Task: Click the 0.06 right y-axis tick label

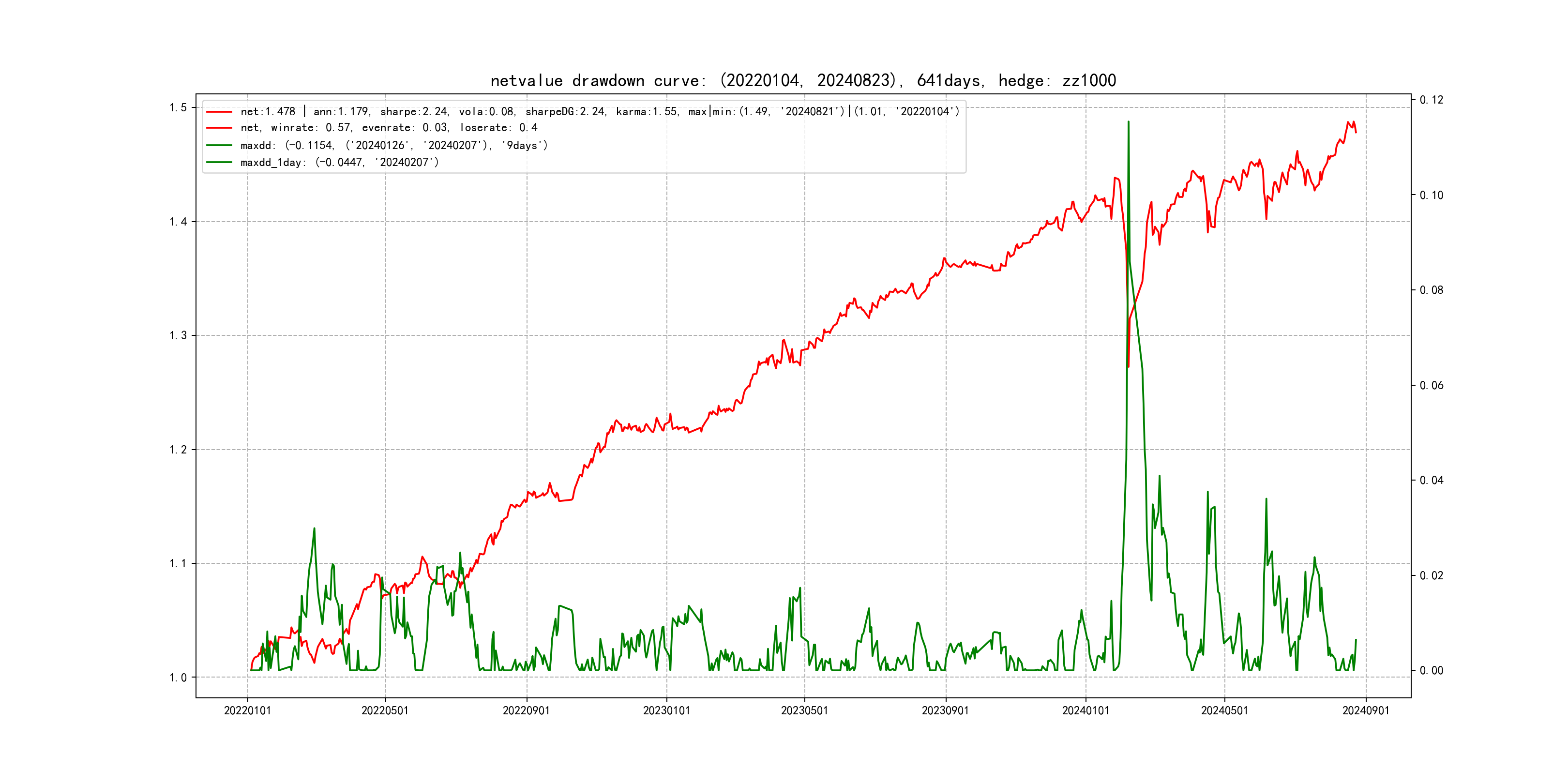Action: point(1431,385)
